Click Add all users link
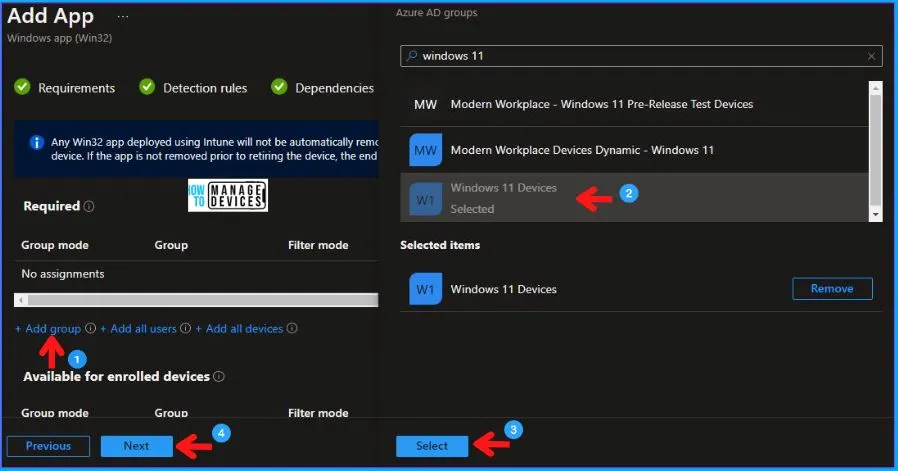898x471 pixels. click(138, 329)
